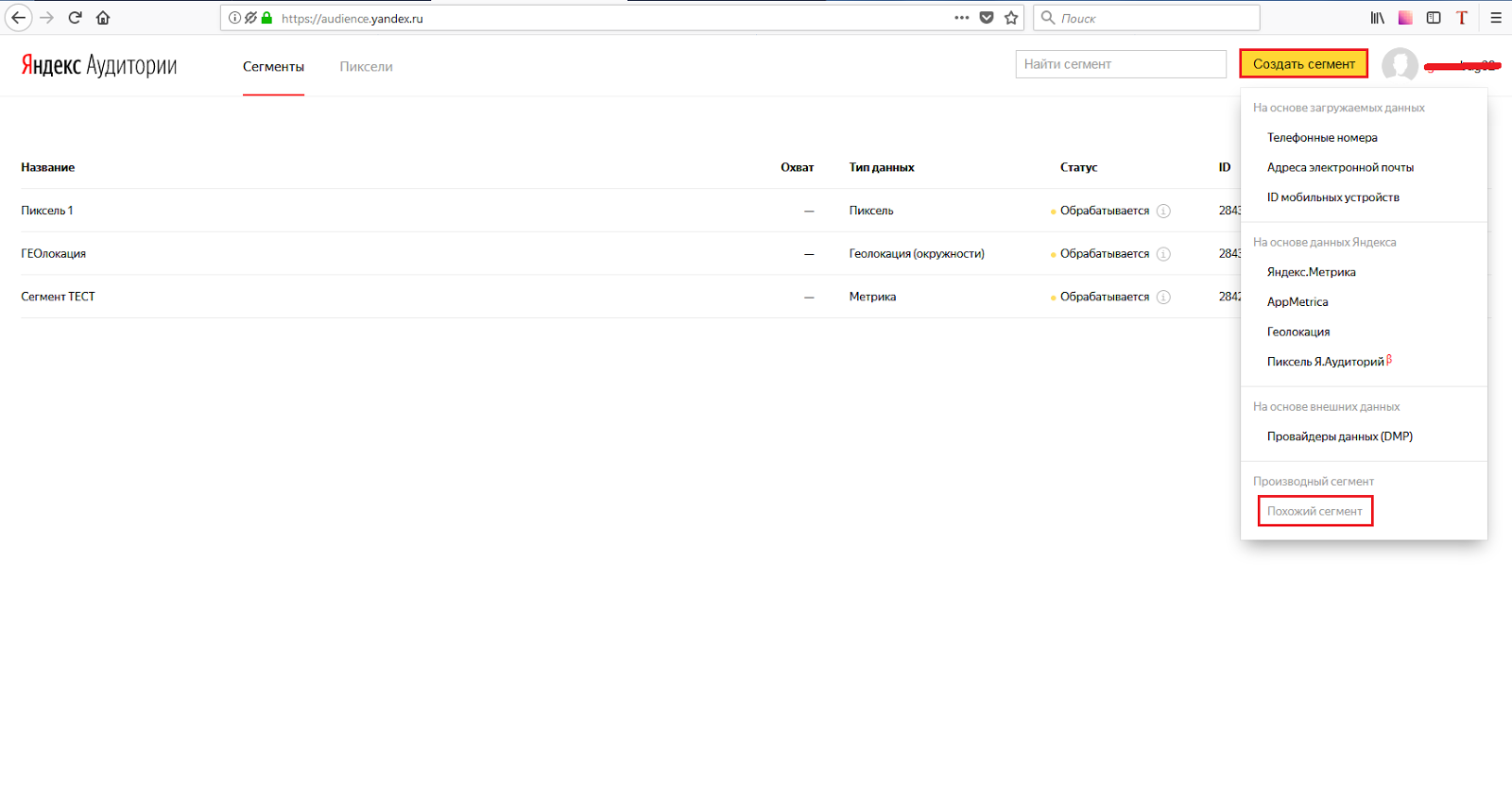Go back using the browser back arrow

(18, 18)
